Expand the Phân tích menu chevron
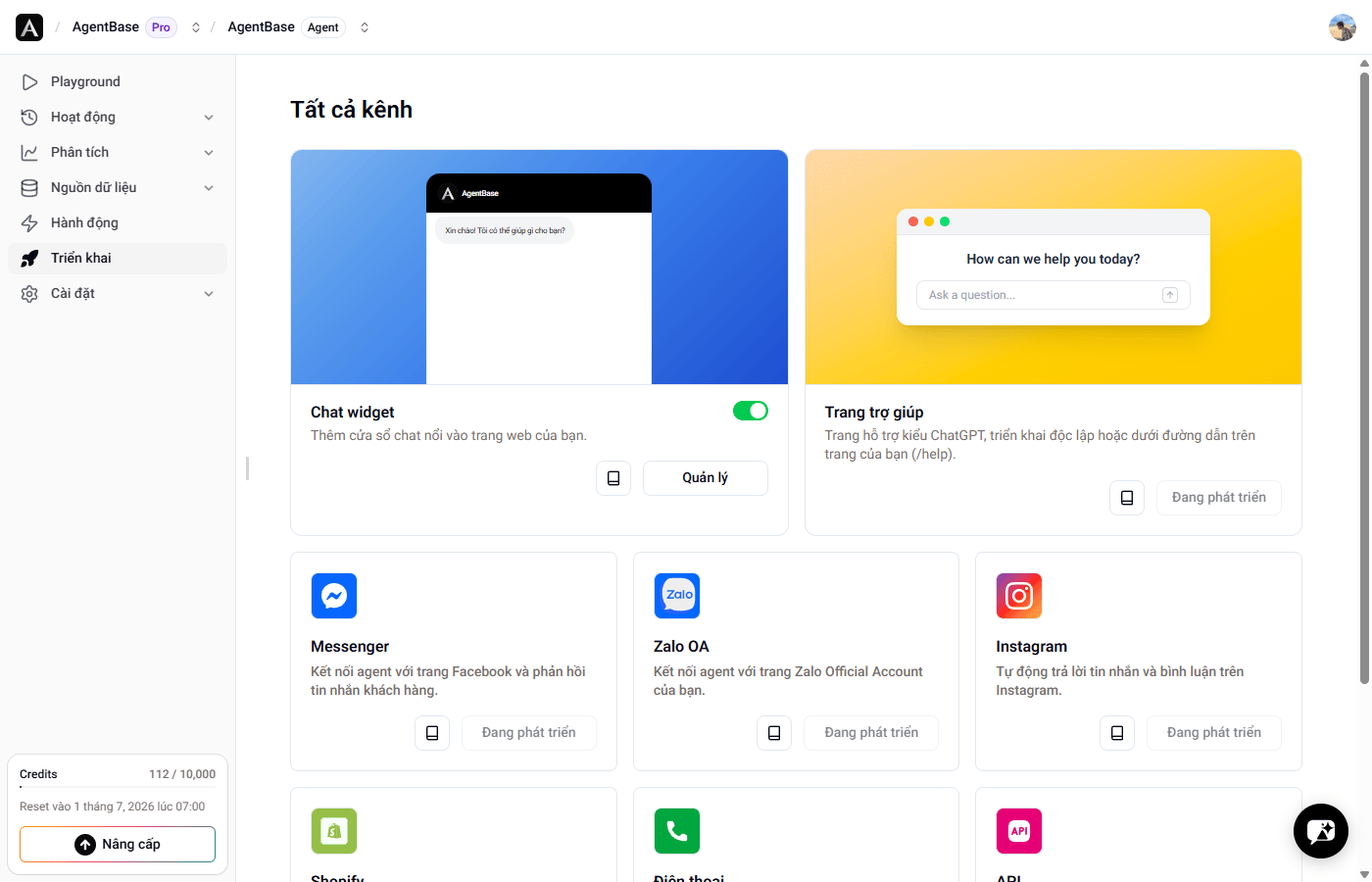1372x882 pixels. 209,153
